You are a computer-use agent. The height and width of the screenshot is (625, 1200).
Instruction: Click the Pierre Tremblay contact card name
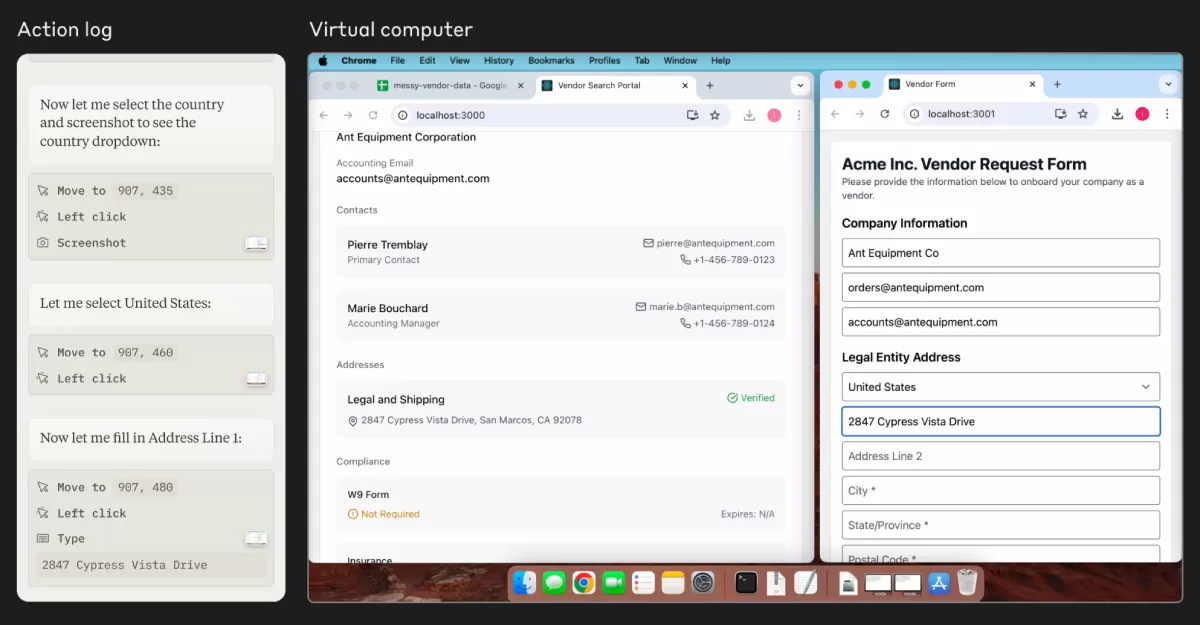tap(388, 244)
